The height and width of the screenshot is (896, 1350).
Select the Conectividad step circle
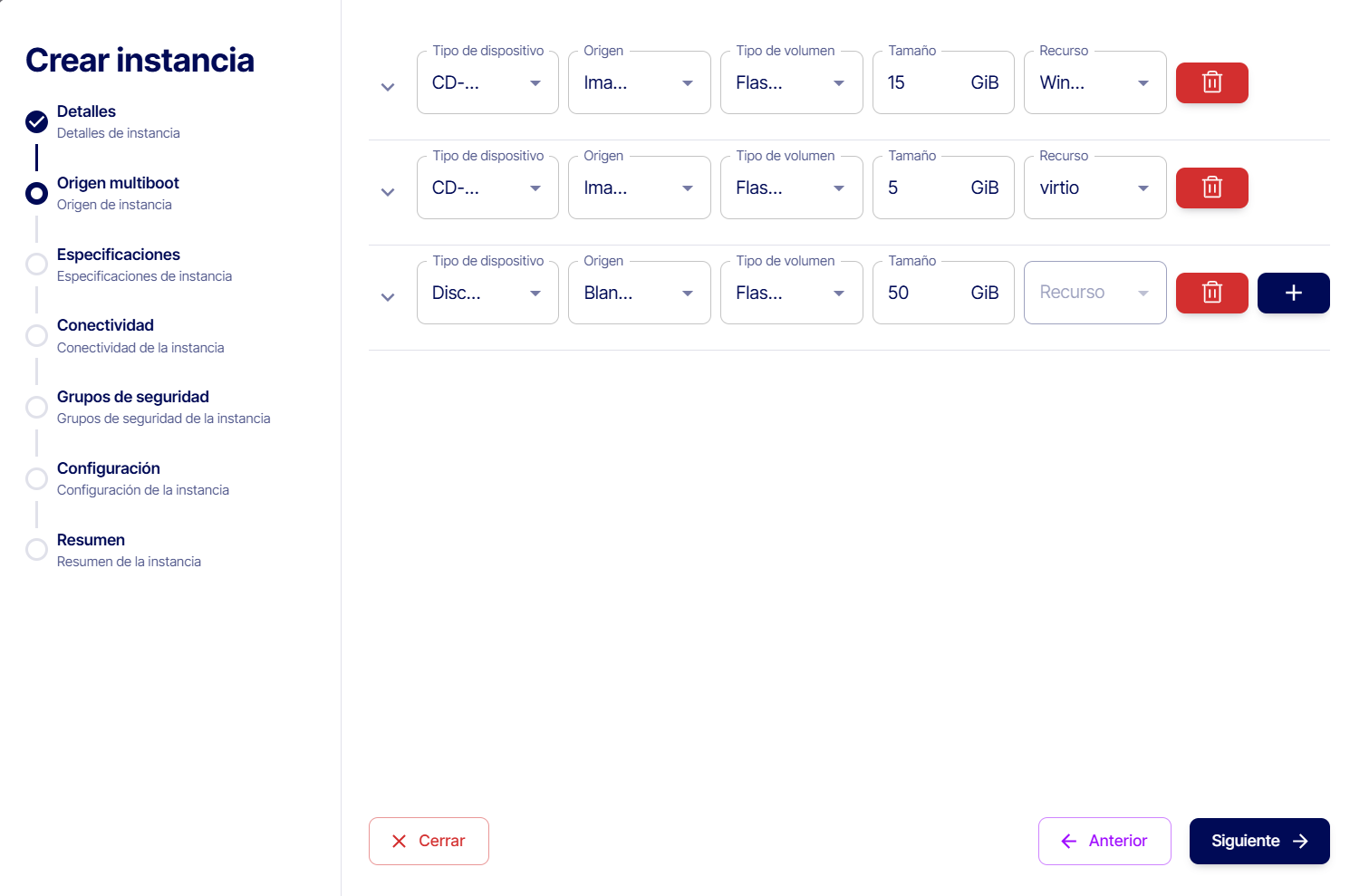pos(36,335)
